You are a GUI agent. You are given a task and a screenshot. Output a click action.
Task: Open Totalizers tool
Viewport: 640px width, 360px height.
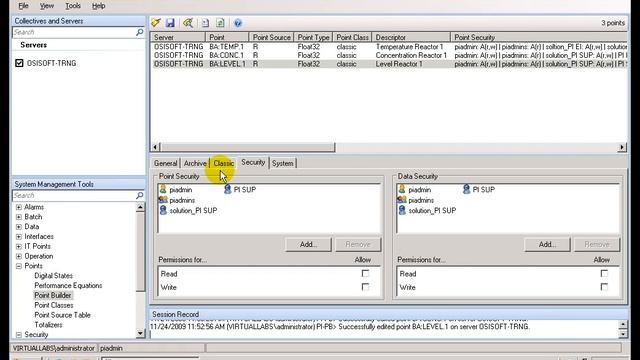tap(48, 324)
